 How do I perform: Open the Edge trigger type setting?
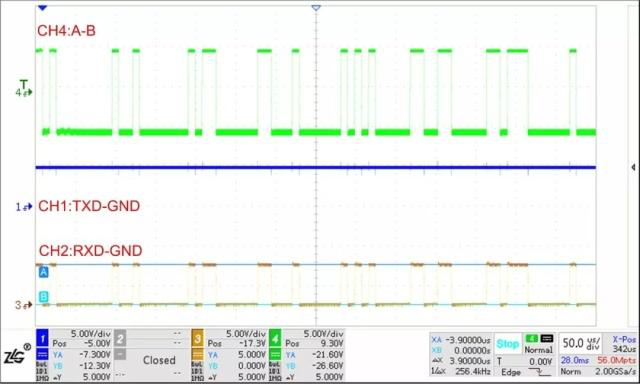(511, 372)
